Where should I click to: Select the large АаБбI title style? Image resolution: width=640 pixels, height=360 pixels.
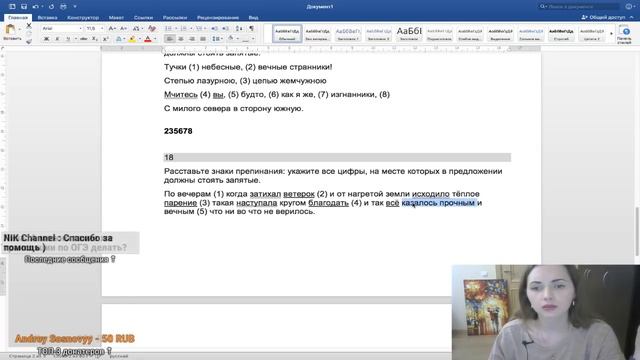tap(409, 33)
